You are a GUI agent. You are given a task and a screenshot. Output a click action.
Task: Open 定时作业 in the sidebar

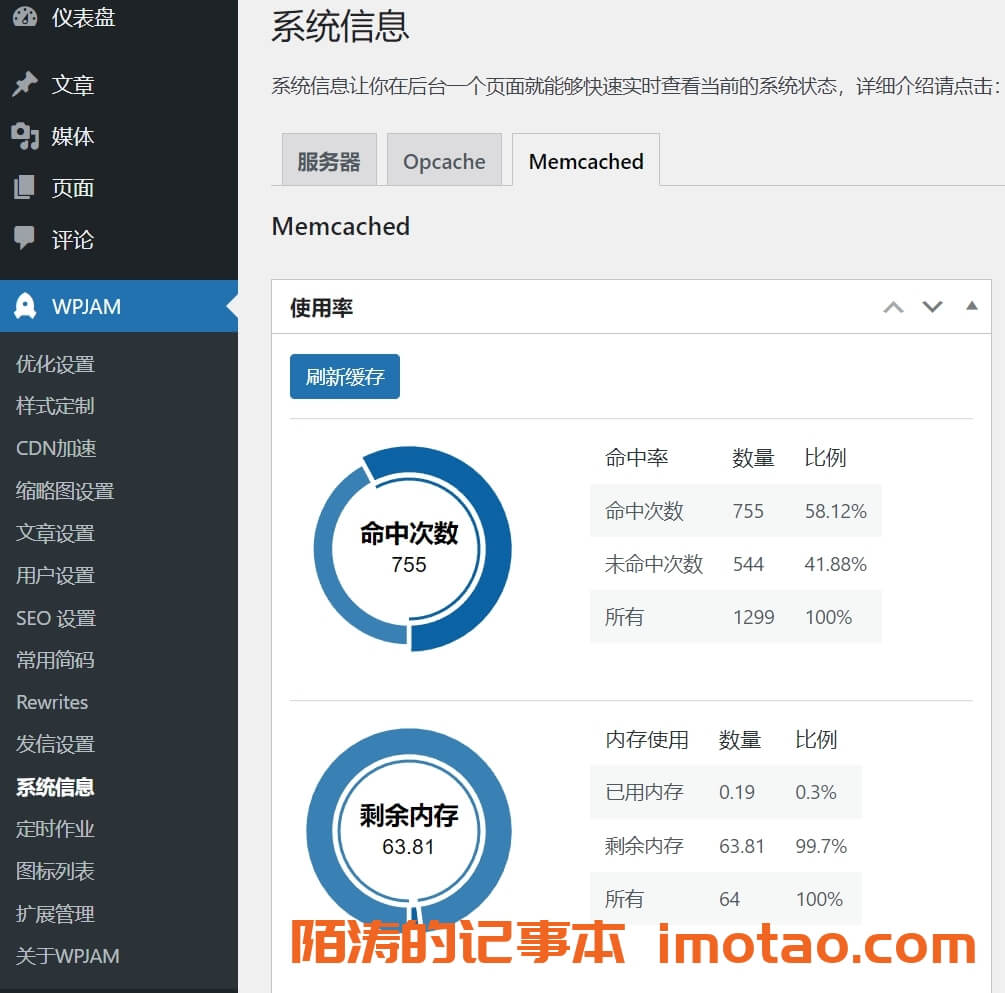[x=55, y=829]
